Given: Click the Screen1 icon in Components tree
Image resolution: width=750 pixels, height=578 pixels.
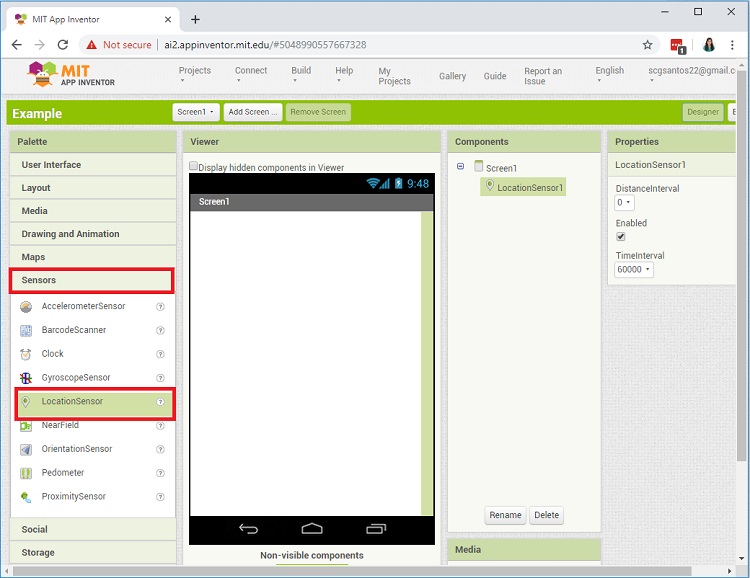Looking at the screenshot, I should [478, 166].
